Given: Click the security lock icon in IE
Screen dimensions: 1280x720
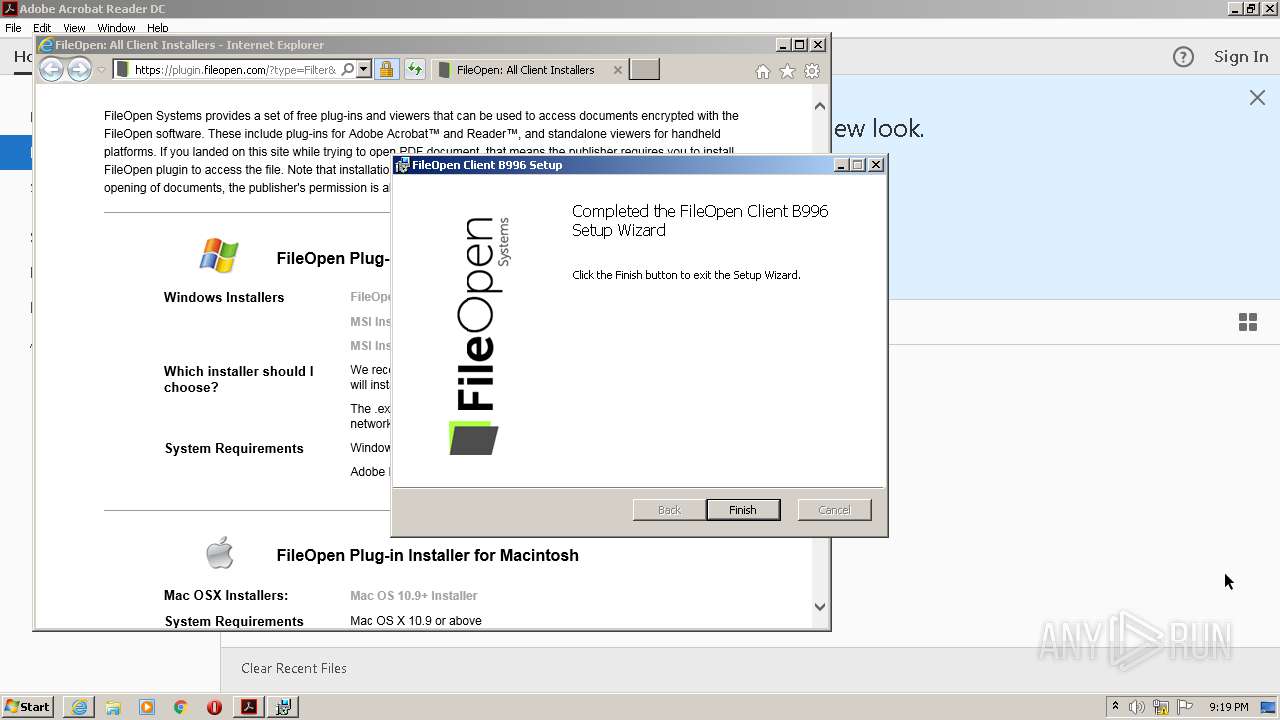Looking at the screenshot, I should [386, 69].
